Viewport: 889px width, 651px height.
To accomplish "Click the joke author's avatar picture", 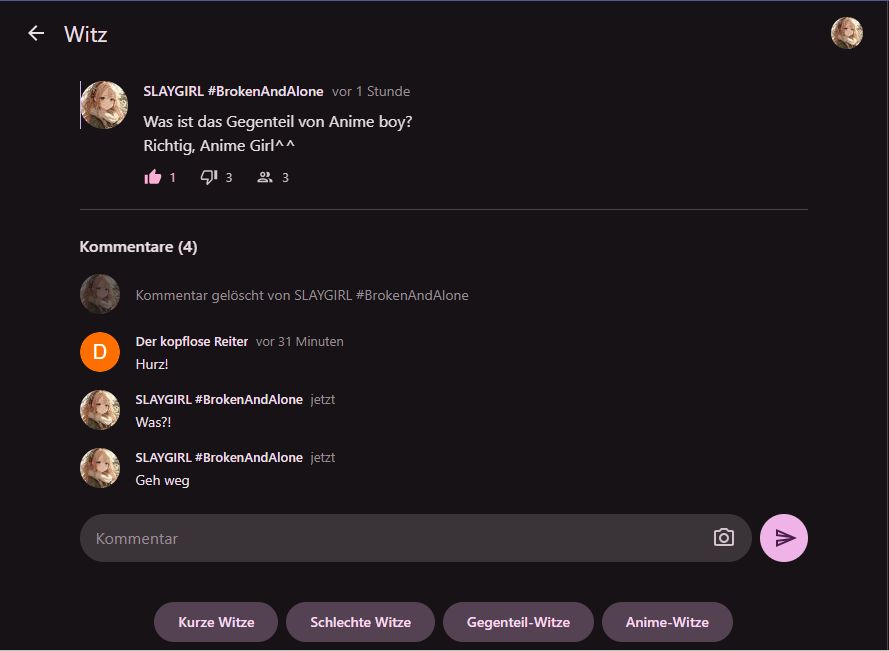I will 104,105.
